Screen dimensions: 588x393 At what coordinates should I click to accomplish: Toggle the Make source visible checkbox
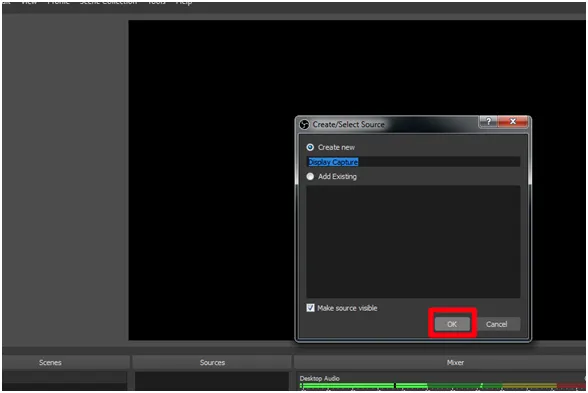(310, 308)
